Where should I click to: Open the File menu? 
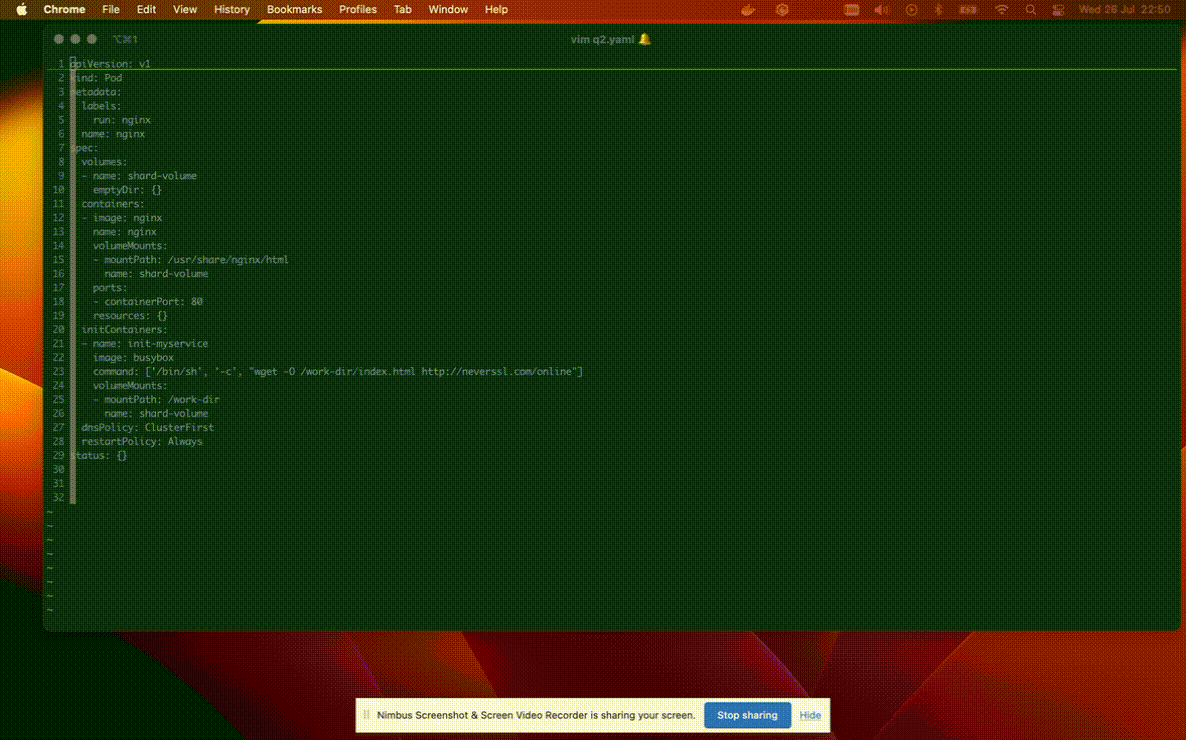coord(110,9)
